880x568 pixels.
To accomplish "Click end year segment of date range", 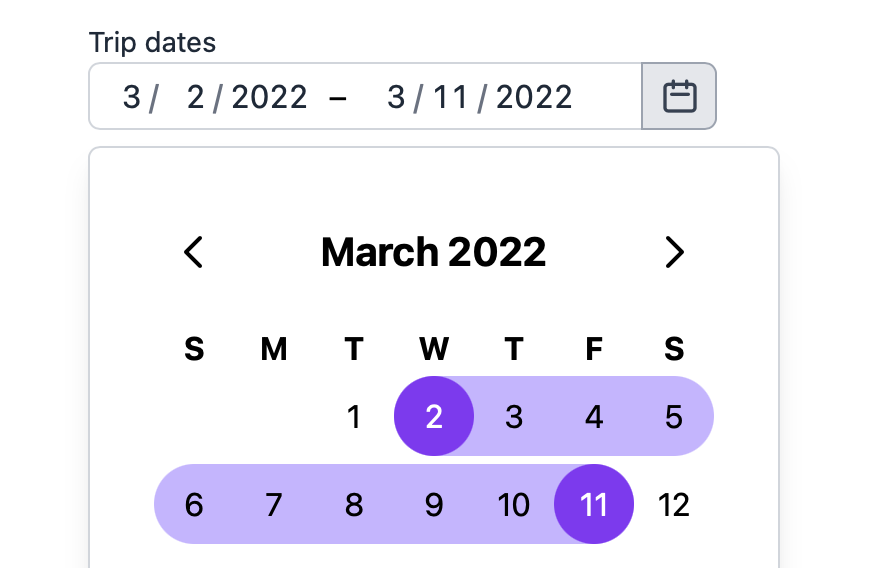I will [534, 97].
